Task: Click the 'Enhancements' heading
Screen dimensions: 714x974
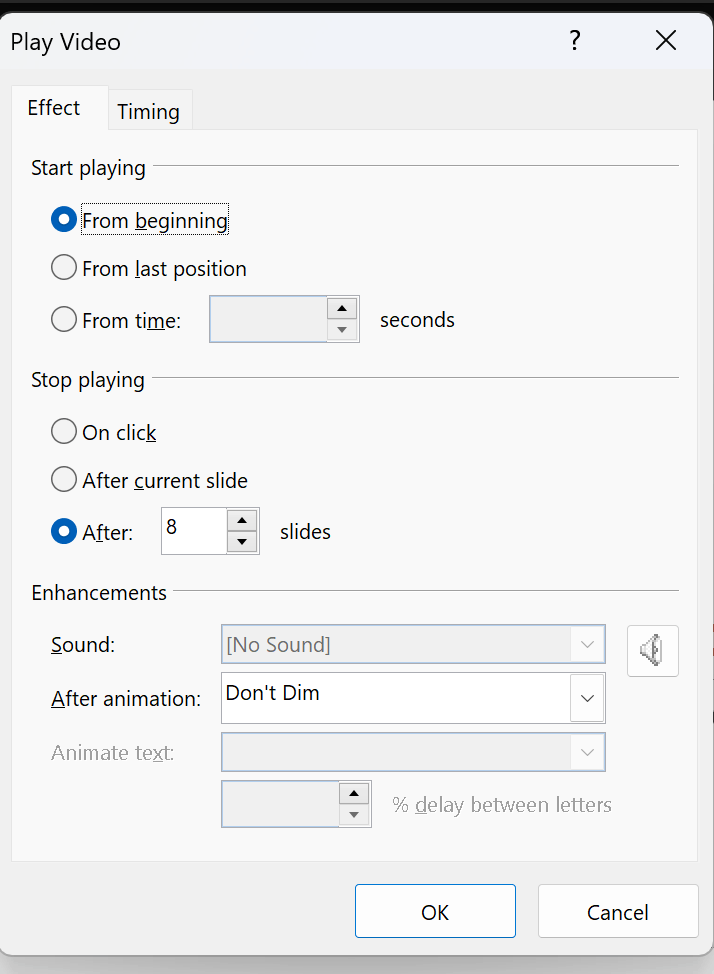Action: point(99,593)
